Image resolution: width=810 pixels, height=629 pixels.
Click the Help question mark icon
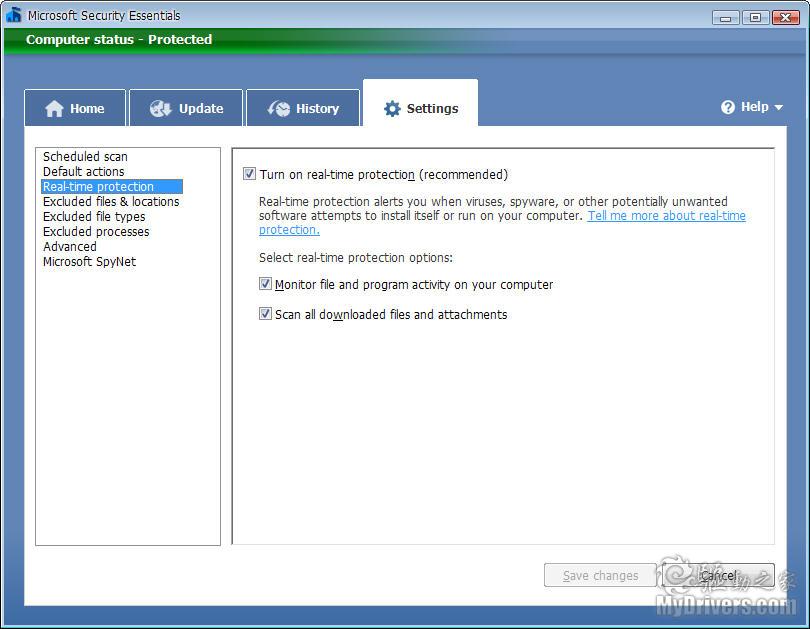pos(728,107)
